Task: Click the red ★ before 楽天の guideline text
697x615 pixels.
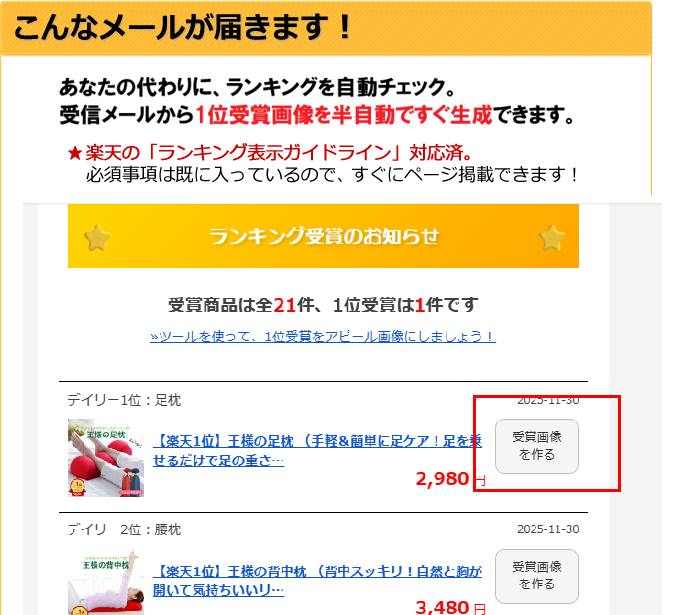Action: [x=75, y=154]
